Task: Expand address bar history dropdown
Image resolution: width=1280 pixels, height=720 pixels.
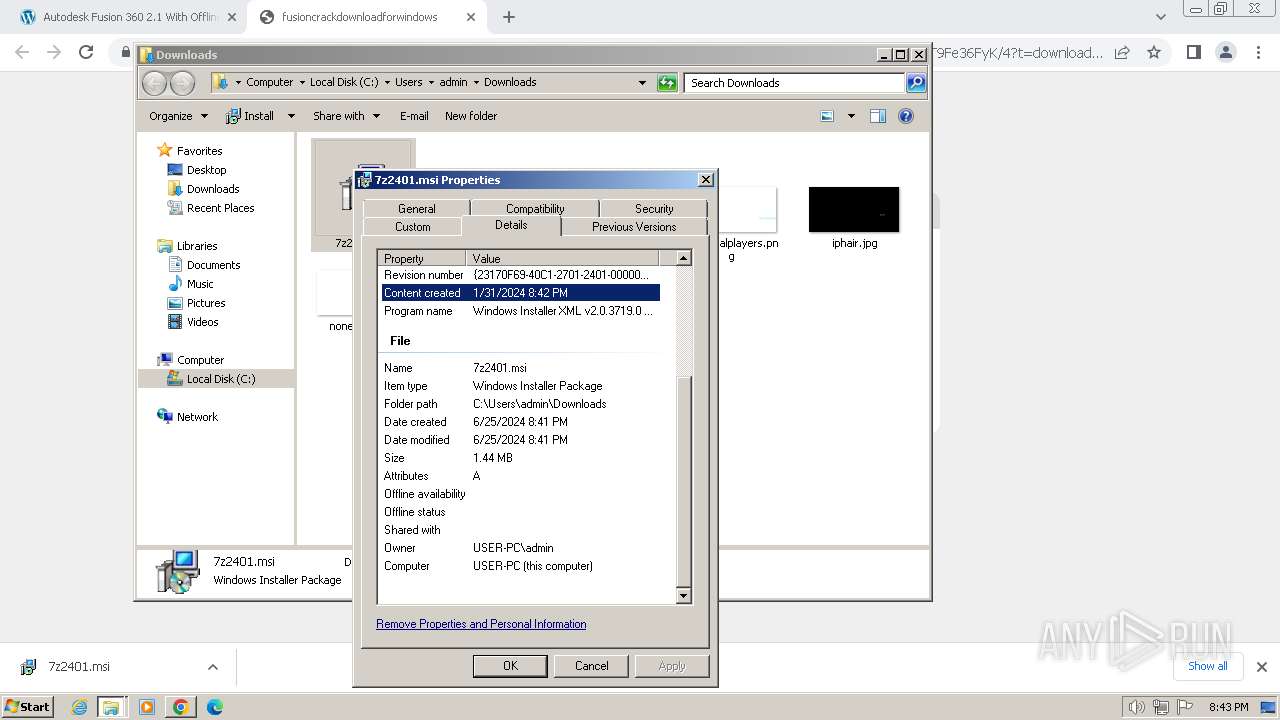Action: 642,83
